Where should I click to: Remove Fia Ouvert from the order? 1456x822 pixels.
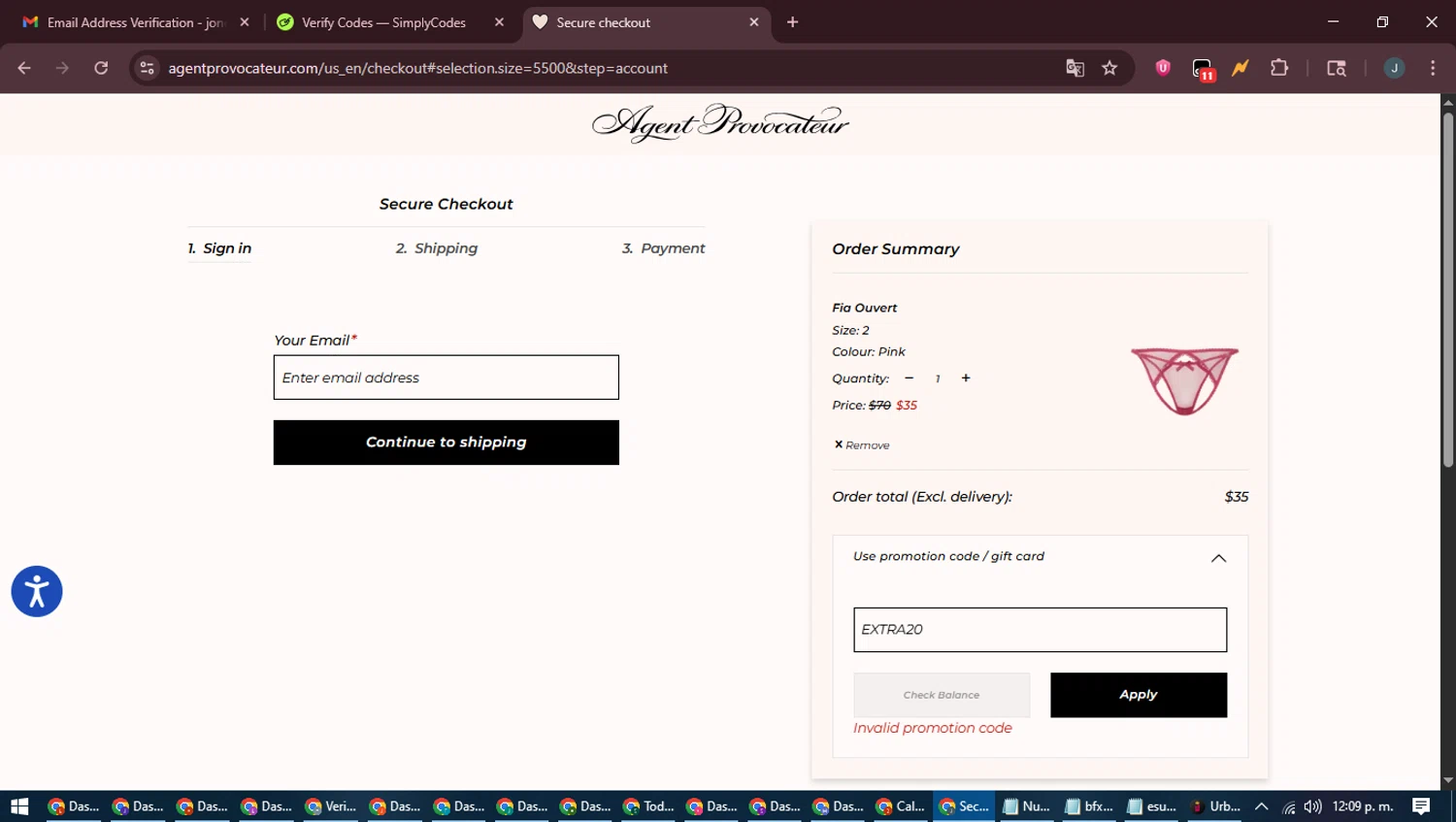862,445
